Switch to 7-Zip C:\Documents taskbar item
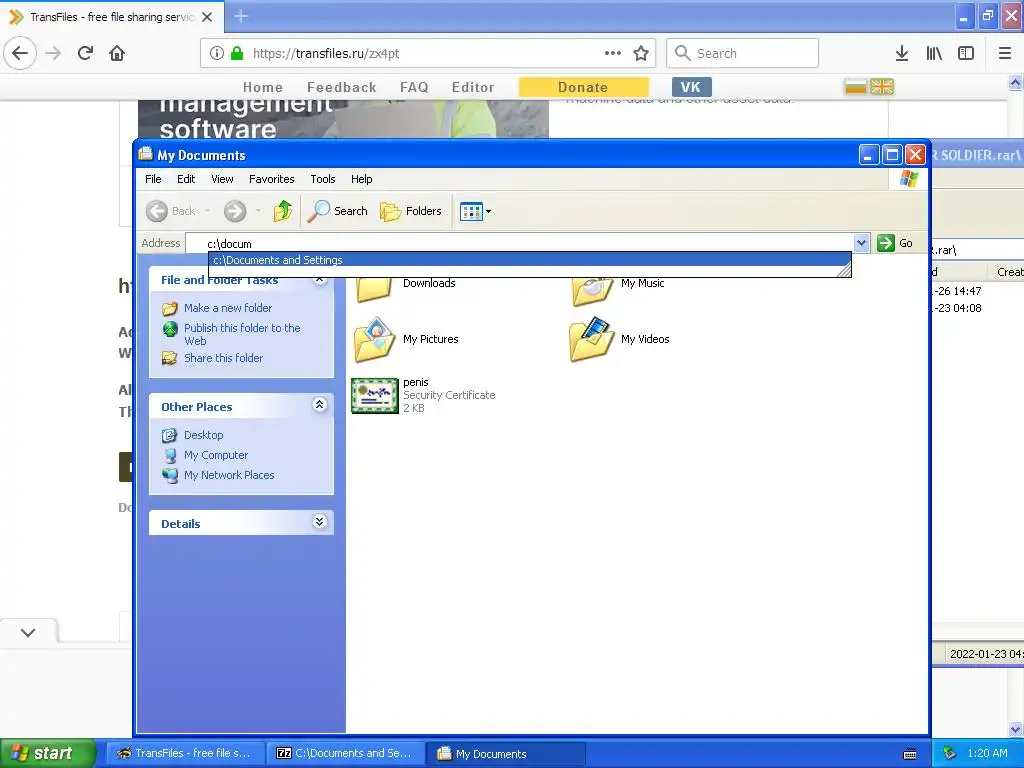The width and height of the screenshot is (1024, 768). pos(345,753)
